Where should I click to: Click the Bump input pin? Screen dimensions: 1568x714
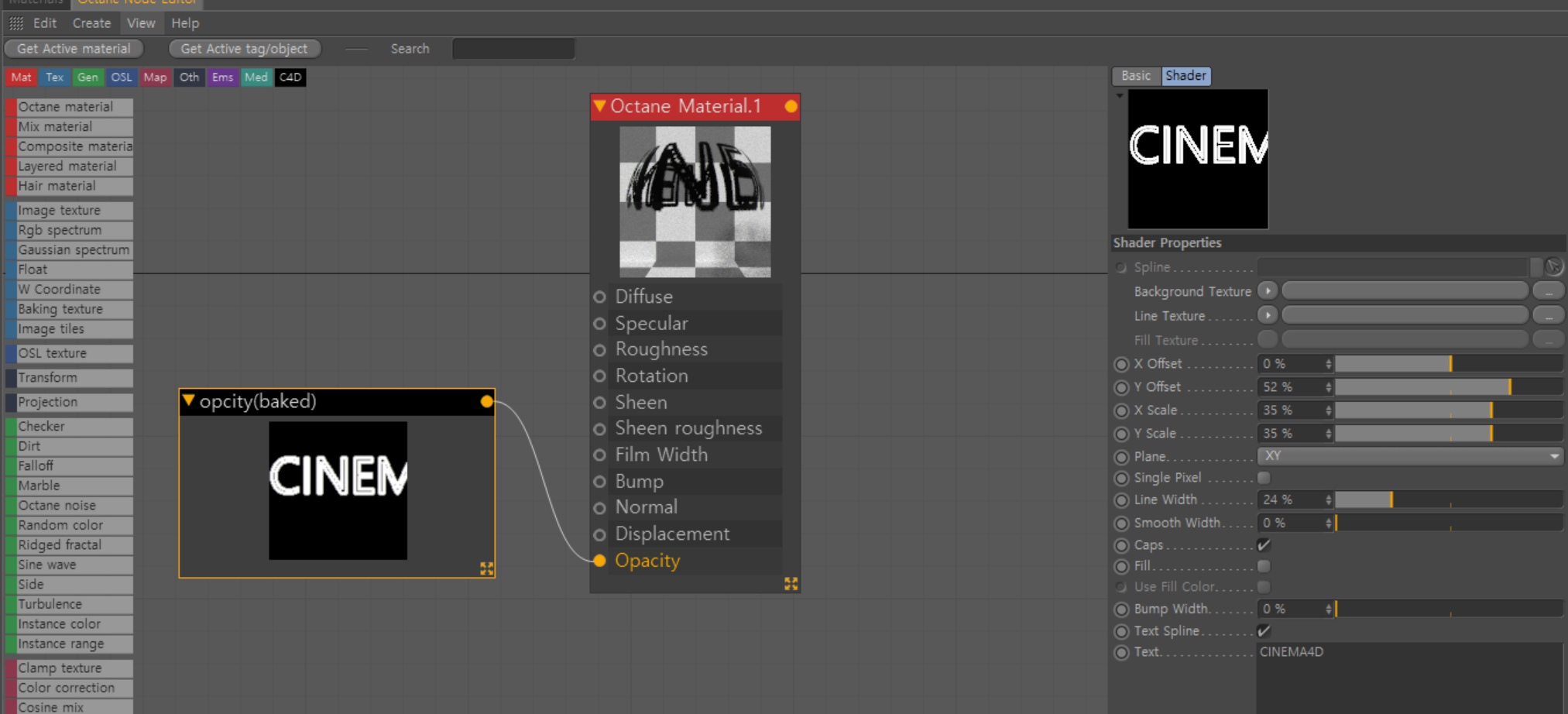pyautogui.click(x=599, y=482)
